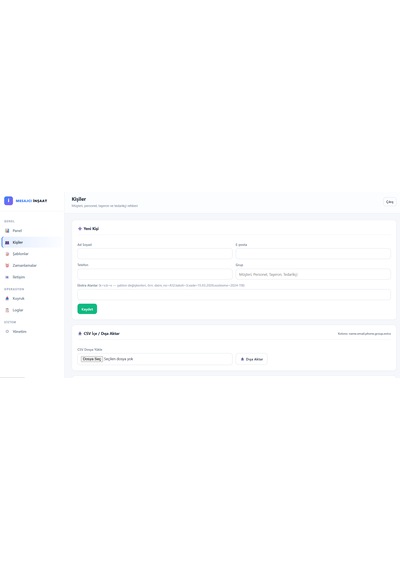Click the Kişiler page title
The height and width of the screenshot is (570, 400).
79,199
